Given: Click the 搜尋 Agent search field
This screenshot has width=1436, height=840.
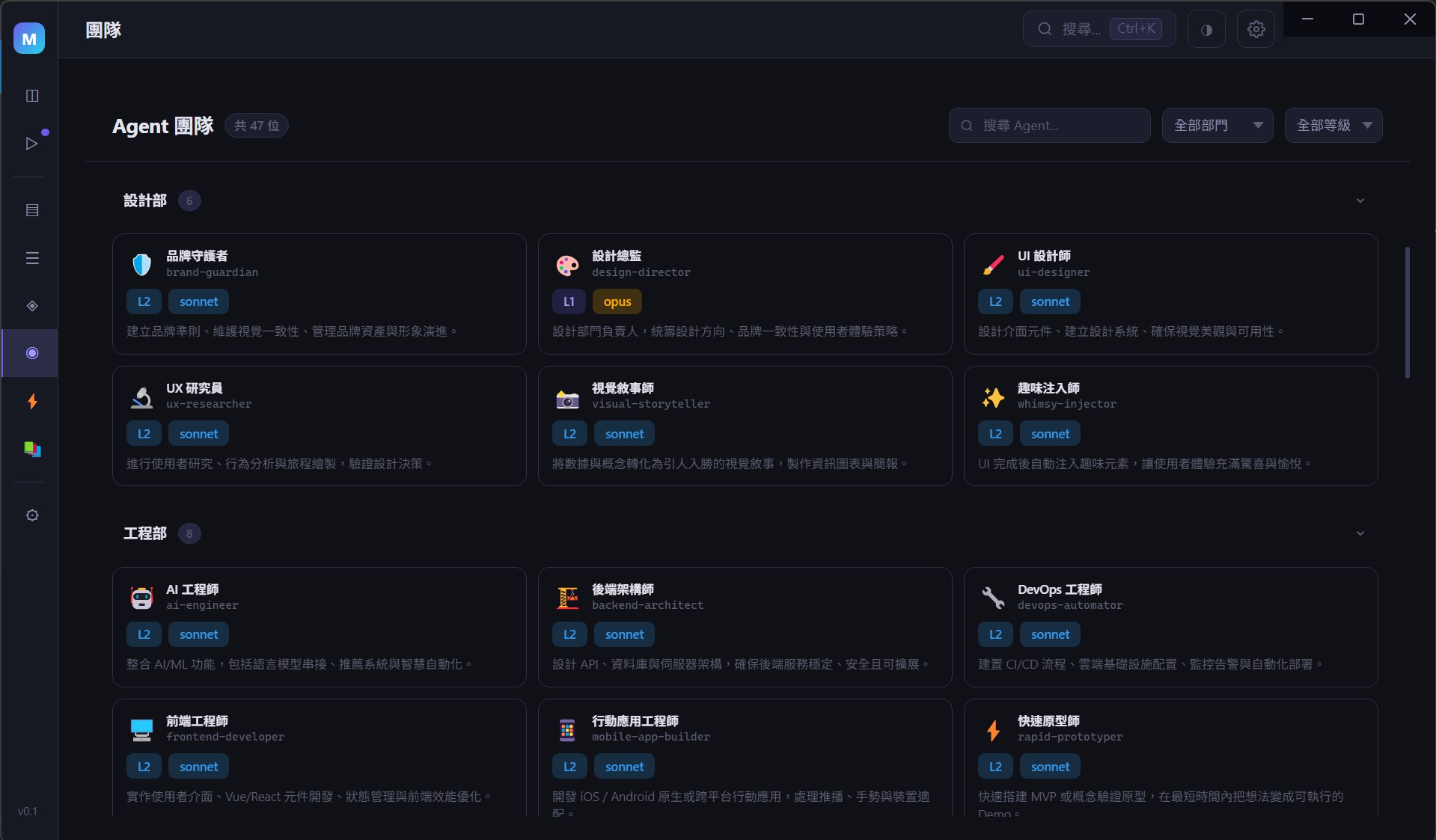Looking at the screenshot, I should tap(1049, 125).
